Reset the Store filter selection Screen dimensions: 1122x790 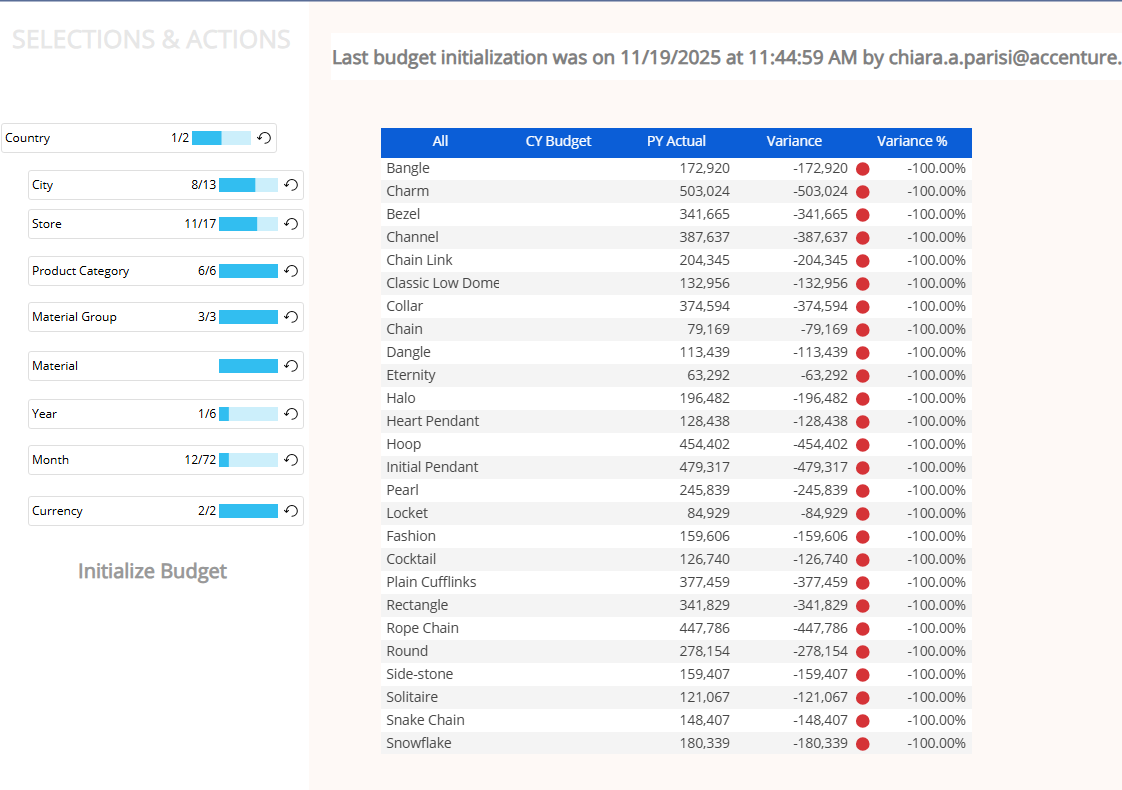tap(291, 224)
